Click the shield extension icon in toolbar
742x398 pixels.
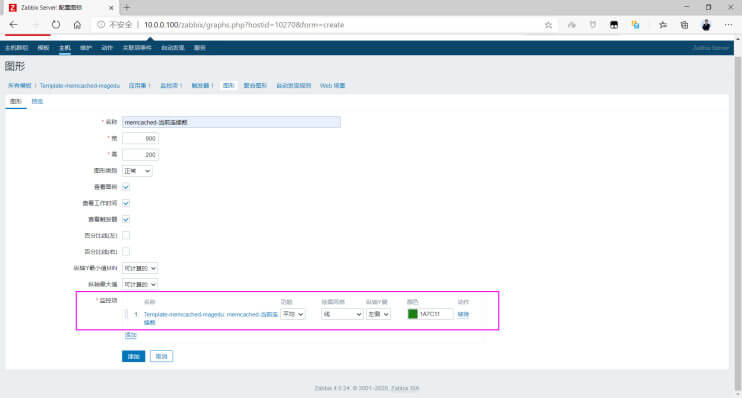pos(593,25)
